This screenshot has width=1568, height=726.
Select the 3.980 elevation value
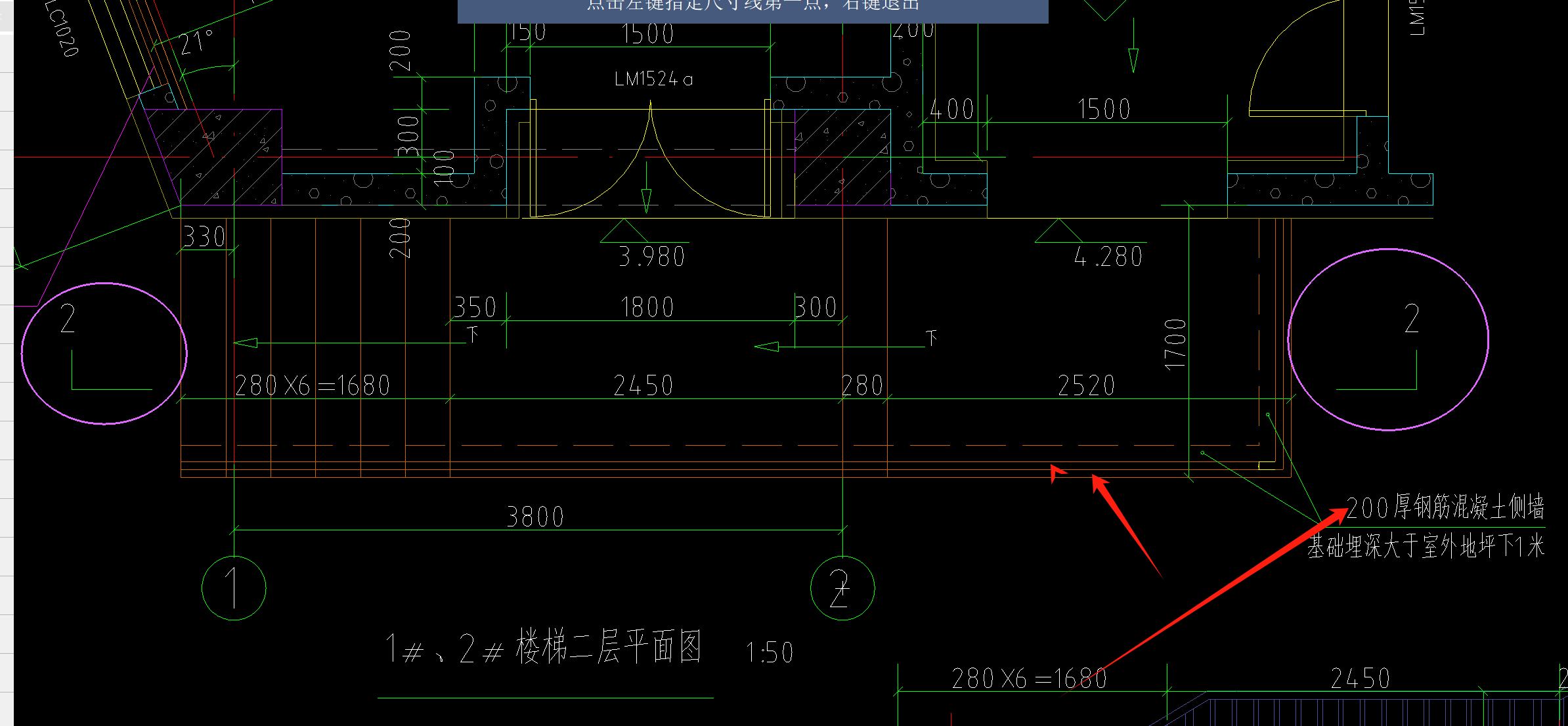point(652,257)
